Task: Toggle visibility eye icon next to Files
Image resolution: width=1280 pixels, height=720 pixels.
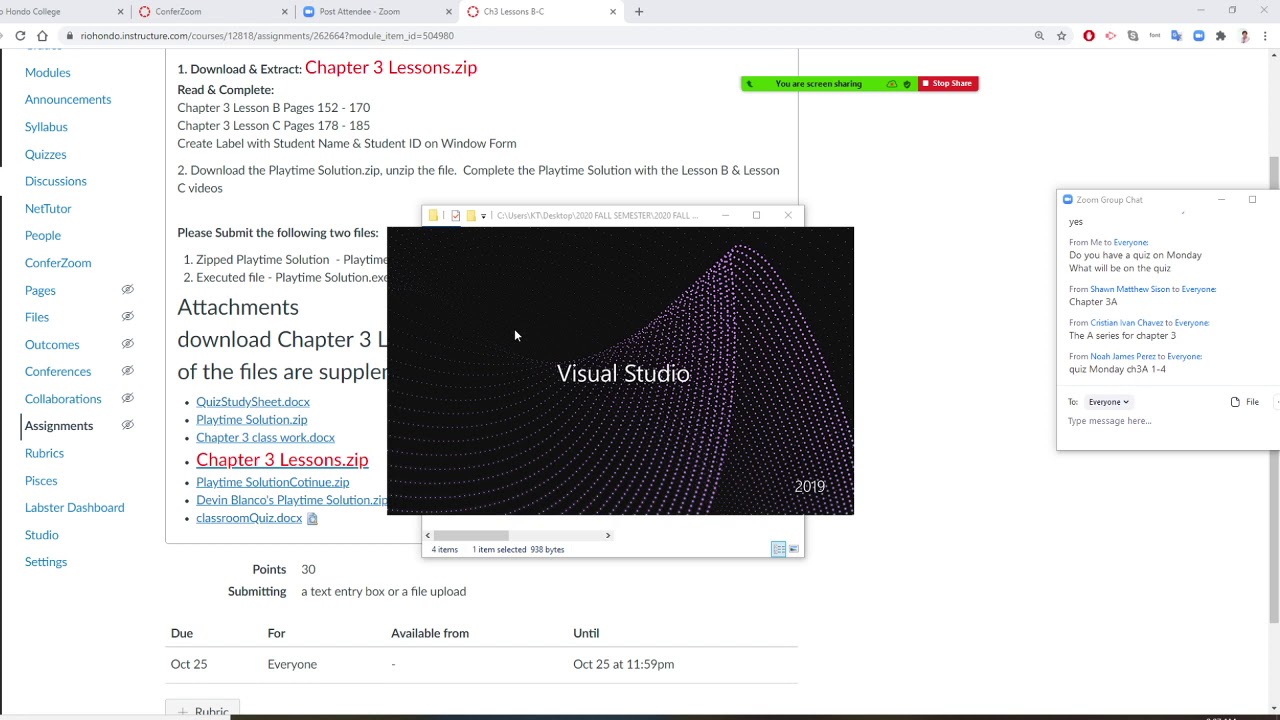Action: point(128,317)
